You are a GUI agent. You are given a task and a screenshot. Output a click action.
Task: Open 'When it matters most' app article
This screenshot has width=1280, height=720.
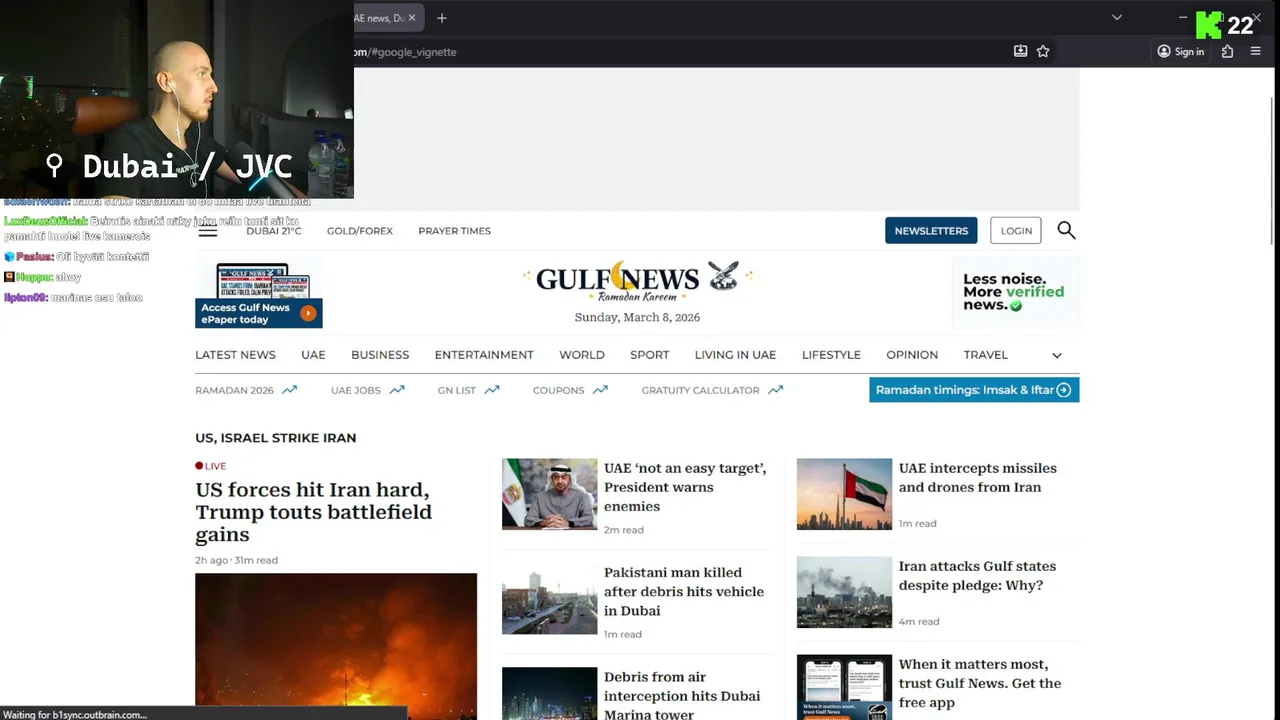pos(980,683)
